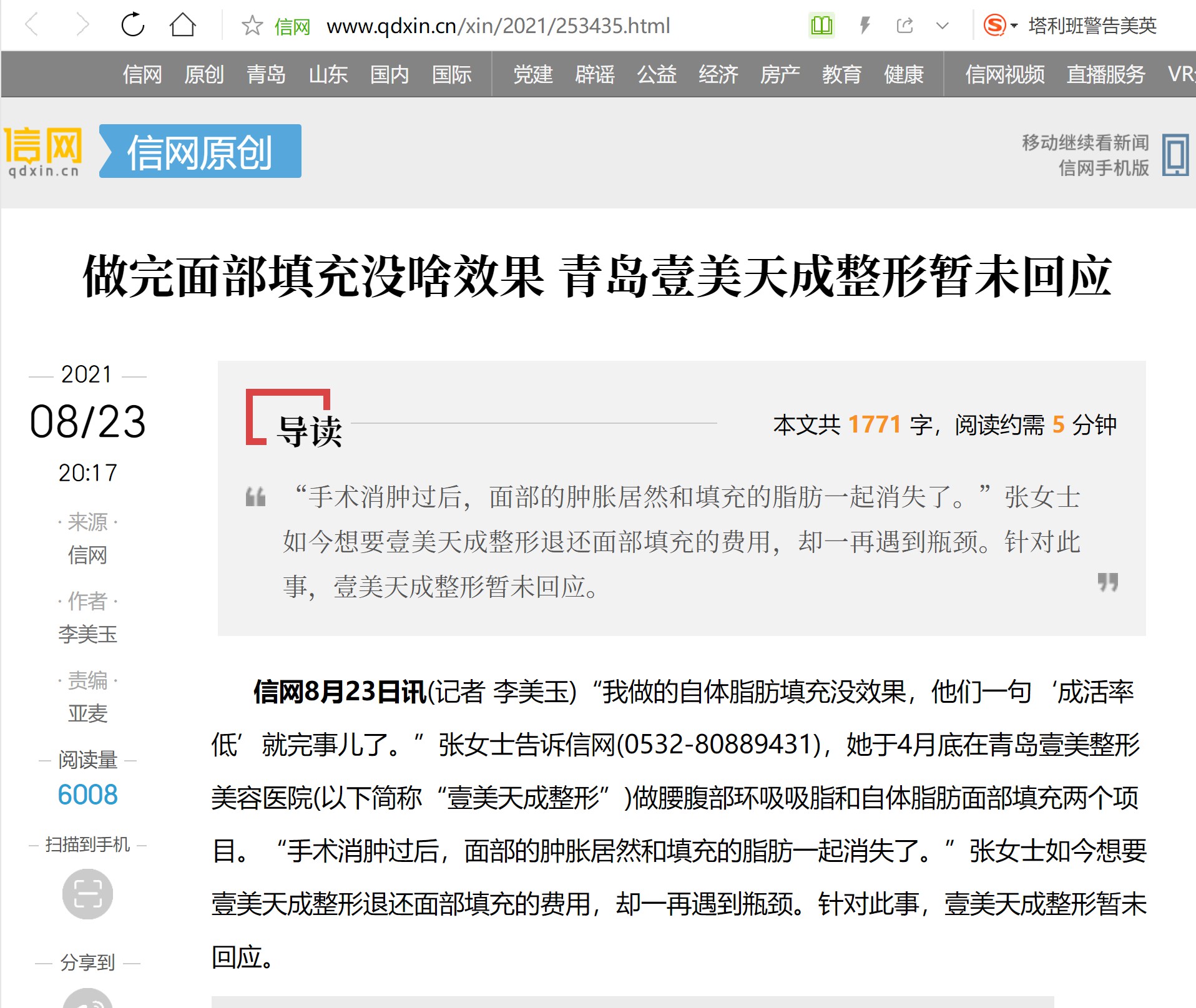Open Sogou search engine selector

(1000, 26)
